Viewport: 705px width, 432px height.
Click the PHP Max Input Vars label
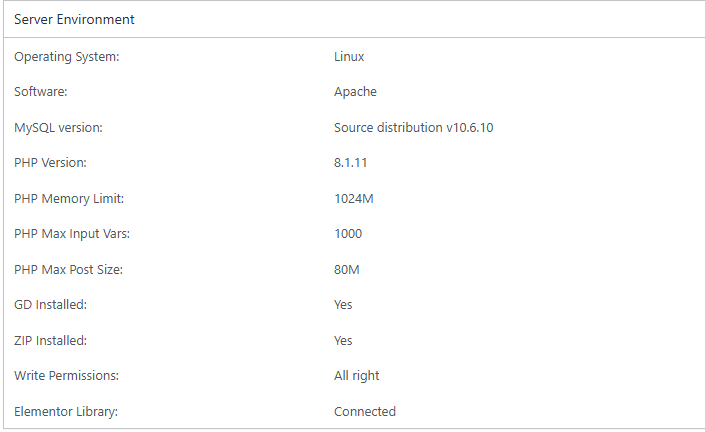[72, 234]
